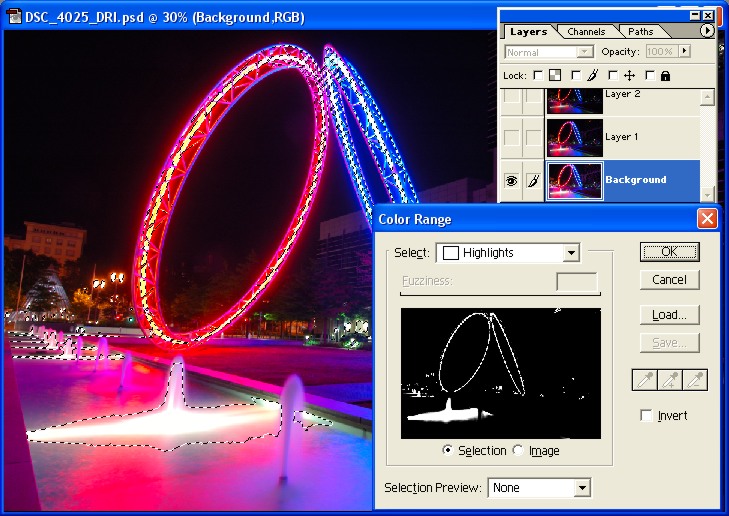The height and width of the screenshot is (516, 729).
Task: Show Layer 1 by clicking its visibility box
Action: [x=511, y=137]
